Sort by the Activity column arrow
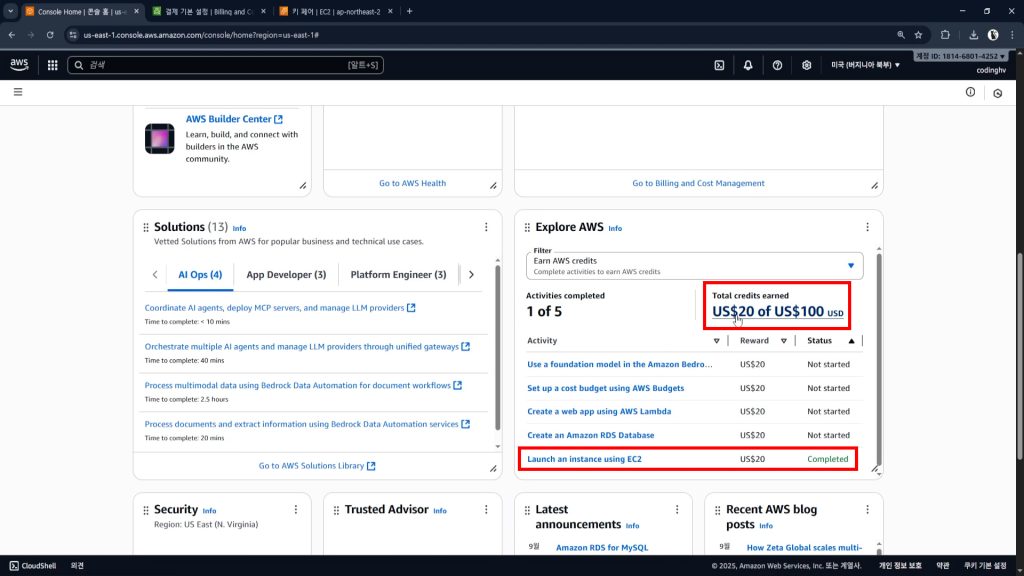This screenshot has width=1024, height=576. 716,341
